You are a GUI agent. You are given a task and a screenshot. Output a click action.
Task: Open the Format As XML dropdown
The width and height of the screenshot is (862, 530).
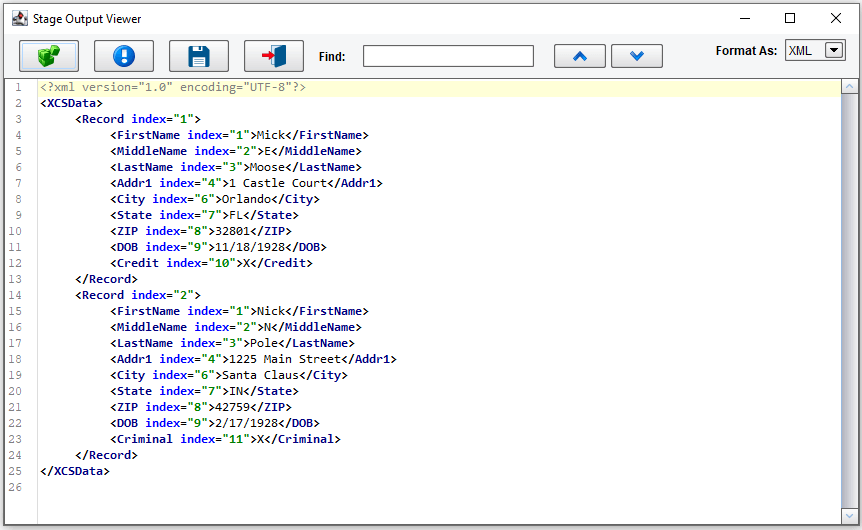833,50
